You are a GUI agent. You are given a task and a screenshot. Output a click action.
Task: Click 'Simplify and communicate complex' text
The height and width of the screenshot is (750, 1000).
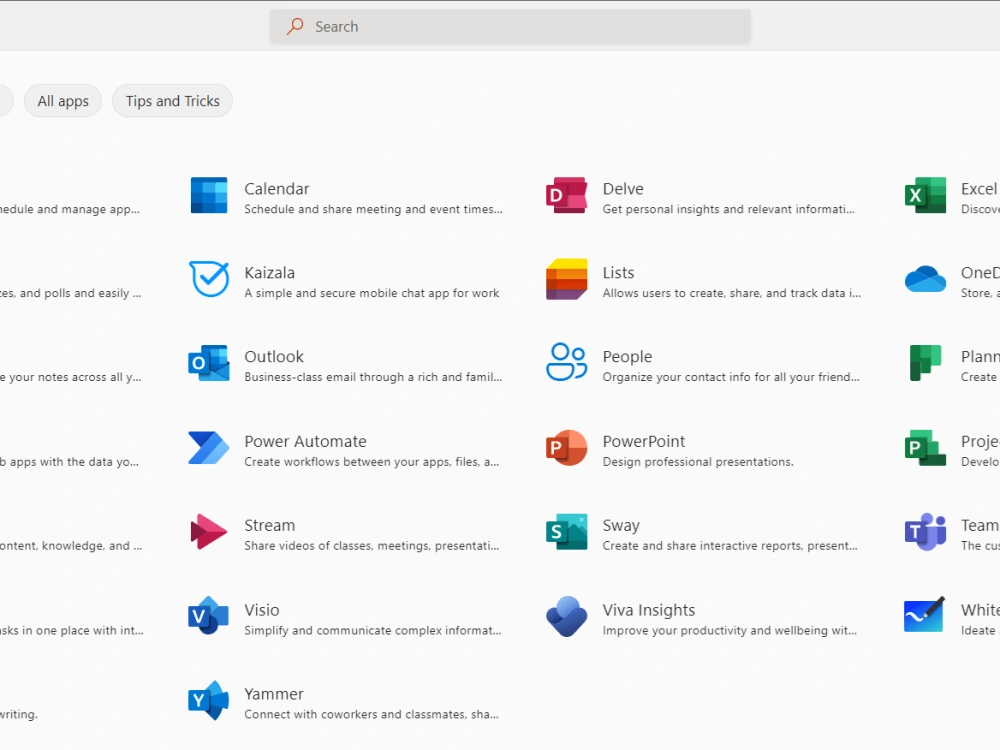pyautogui.click(x=373, y=631)
